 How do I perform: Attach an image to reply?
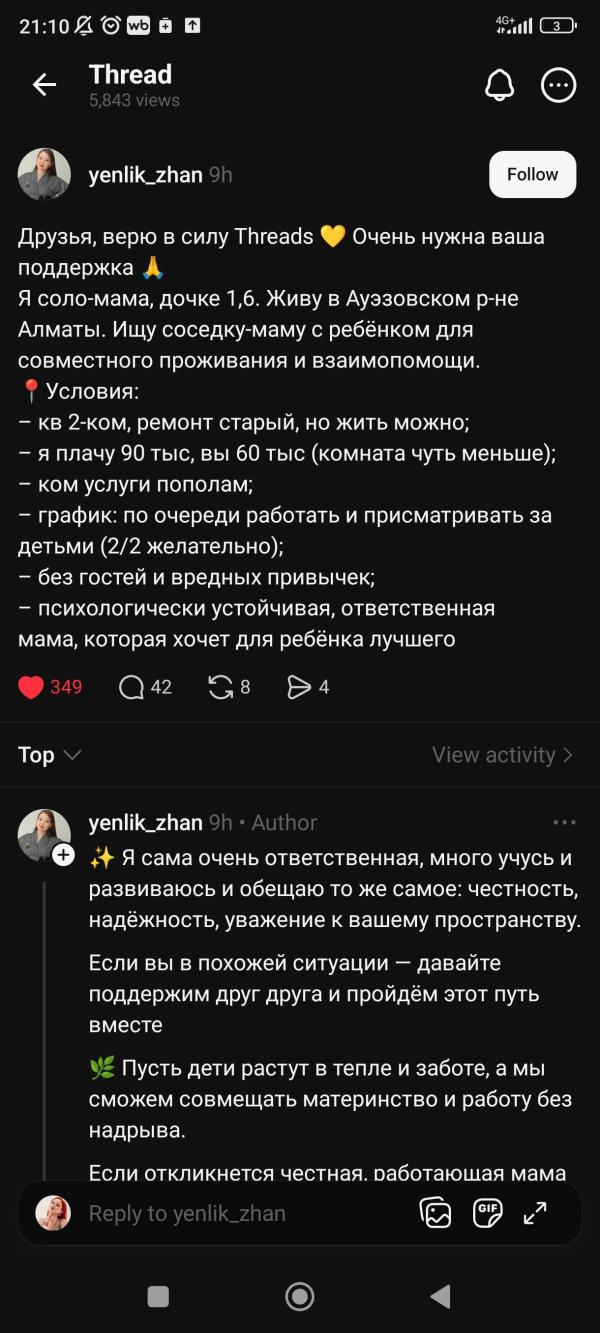(x=436, y=1213)
